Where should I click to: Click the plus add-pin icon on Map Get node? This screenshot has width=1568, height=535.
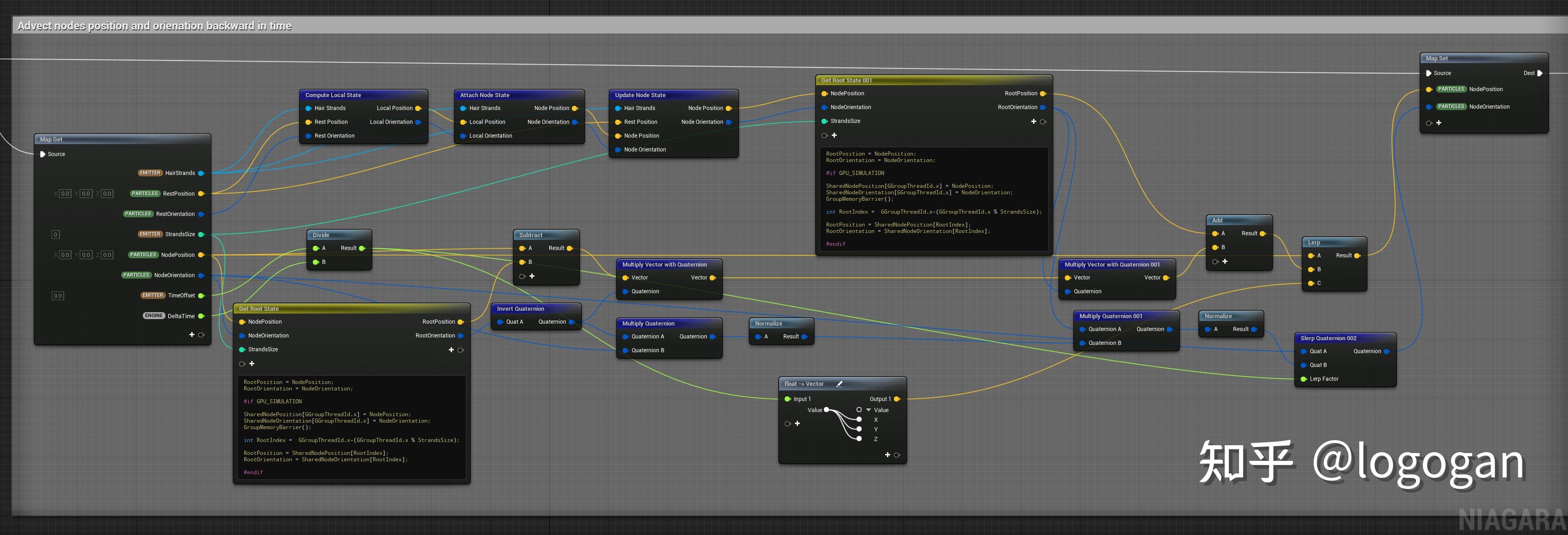pos(192,335)
